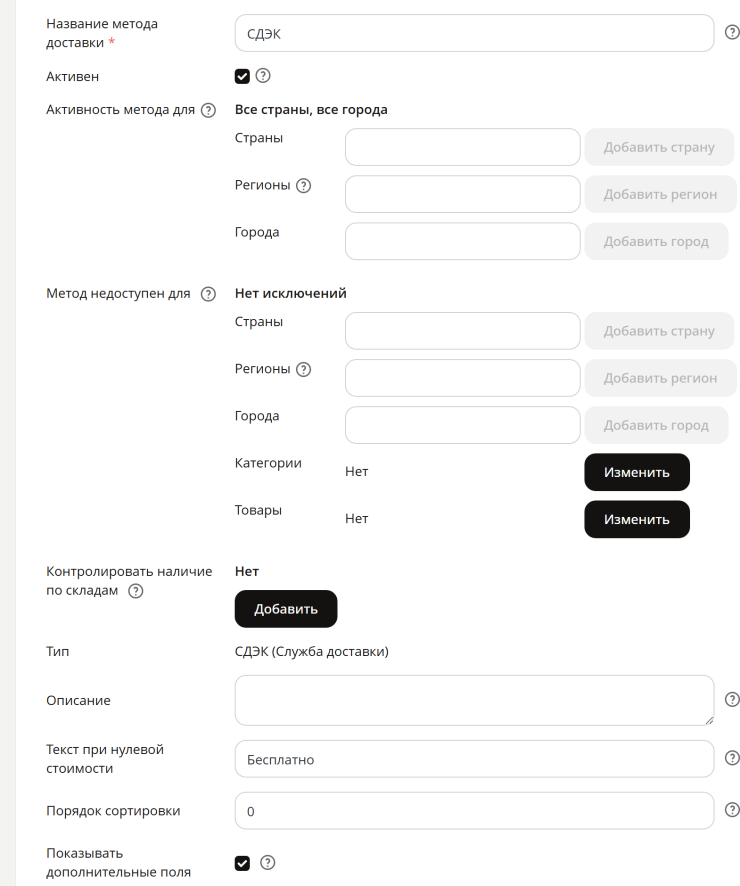Image resolution: width=740 pixels, height=886 pixels.
Task: Click Регионы input under Все страны, все города
Action: click(463, 194)
